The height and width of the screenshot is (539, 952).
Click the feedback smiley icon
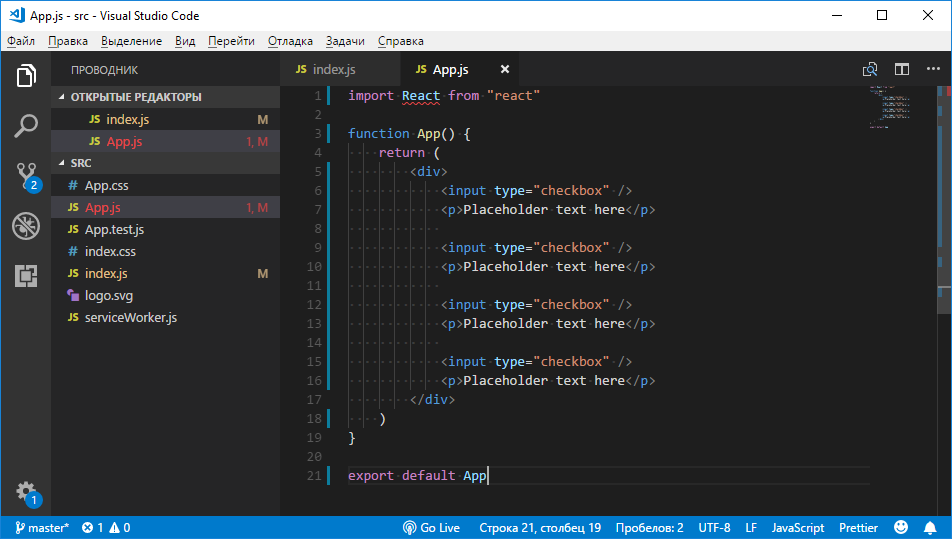(x=901, y=527)
